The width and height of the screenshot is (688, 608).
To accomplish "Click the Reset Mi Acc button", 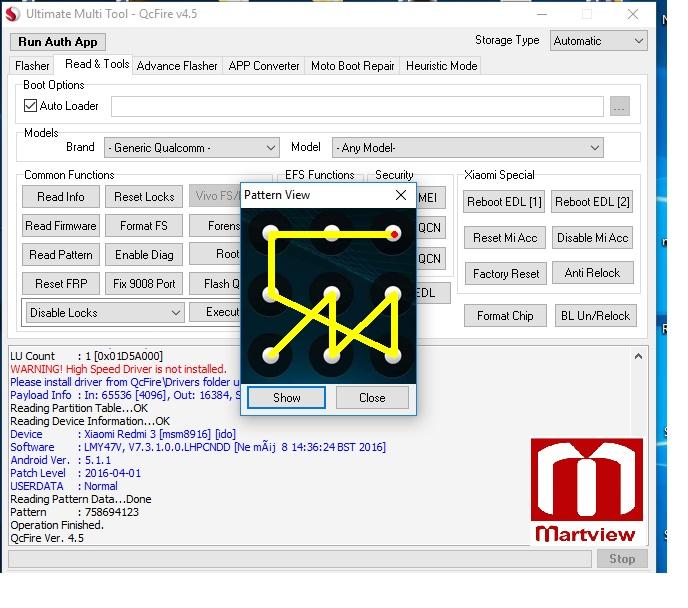I will click(x=505, y=238).
